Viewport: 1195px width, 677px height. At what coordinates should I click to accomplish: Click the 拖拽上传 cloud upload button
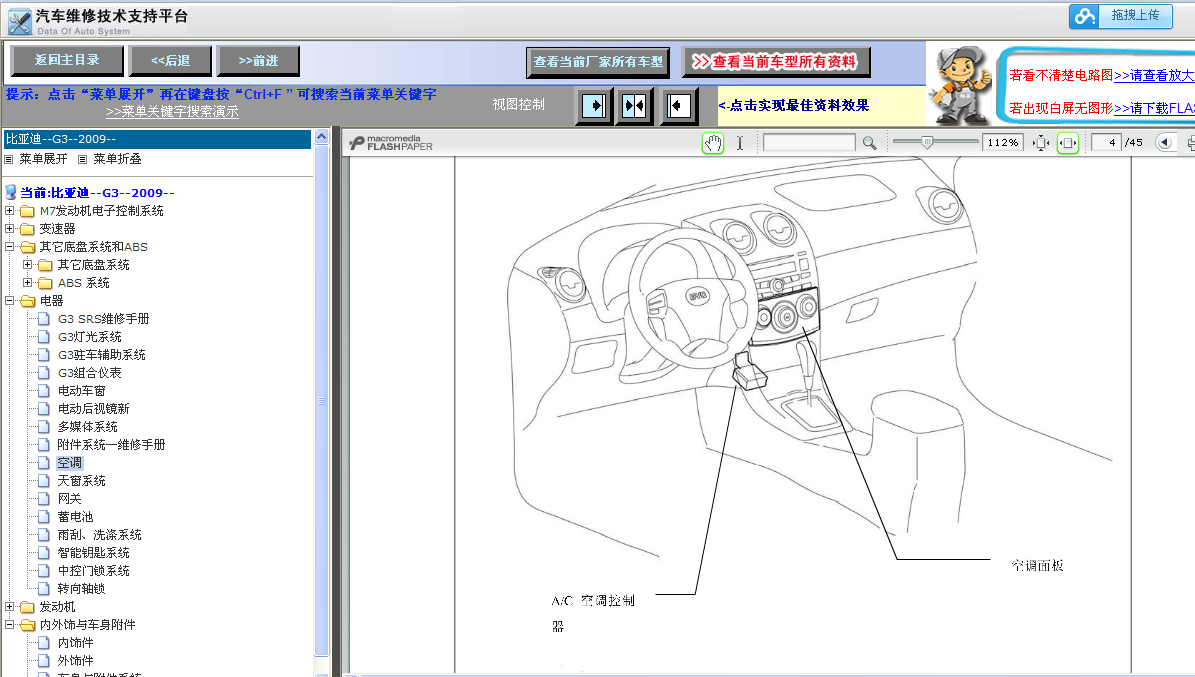click(1120, 16)
